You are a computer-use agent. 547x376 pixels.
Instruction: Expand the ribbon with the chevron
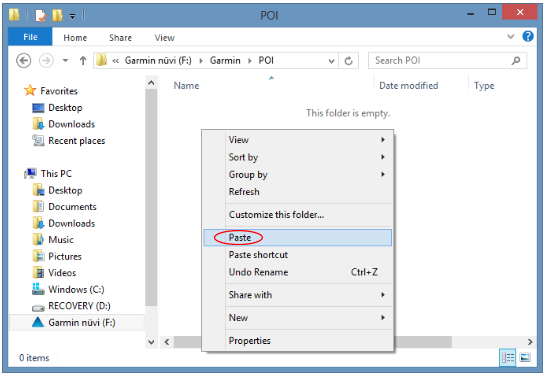(x=511, y=36)
